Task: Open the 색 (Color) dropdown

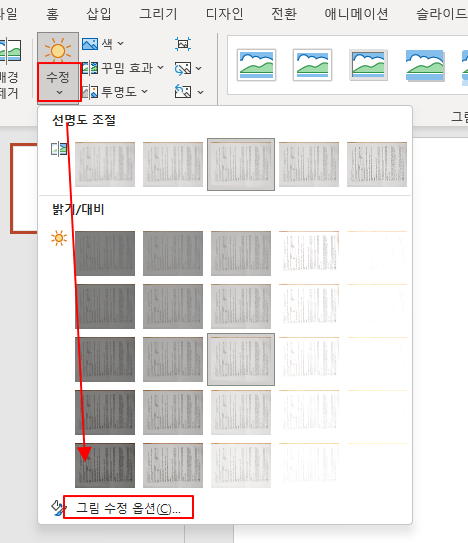Action: [103, 44]
